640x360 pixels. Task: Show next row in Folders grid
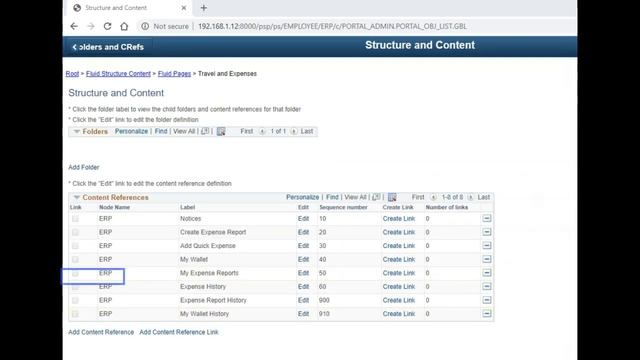click(293, 131)
